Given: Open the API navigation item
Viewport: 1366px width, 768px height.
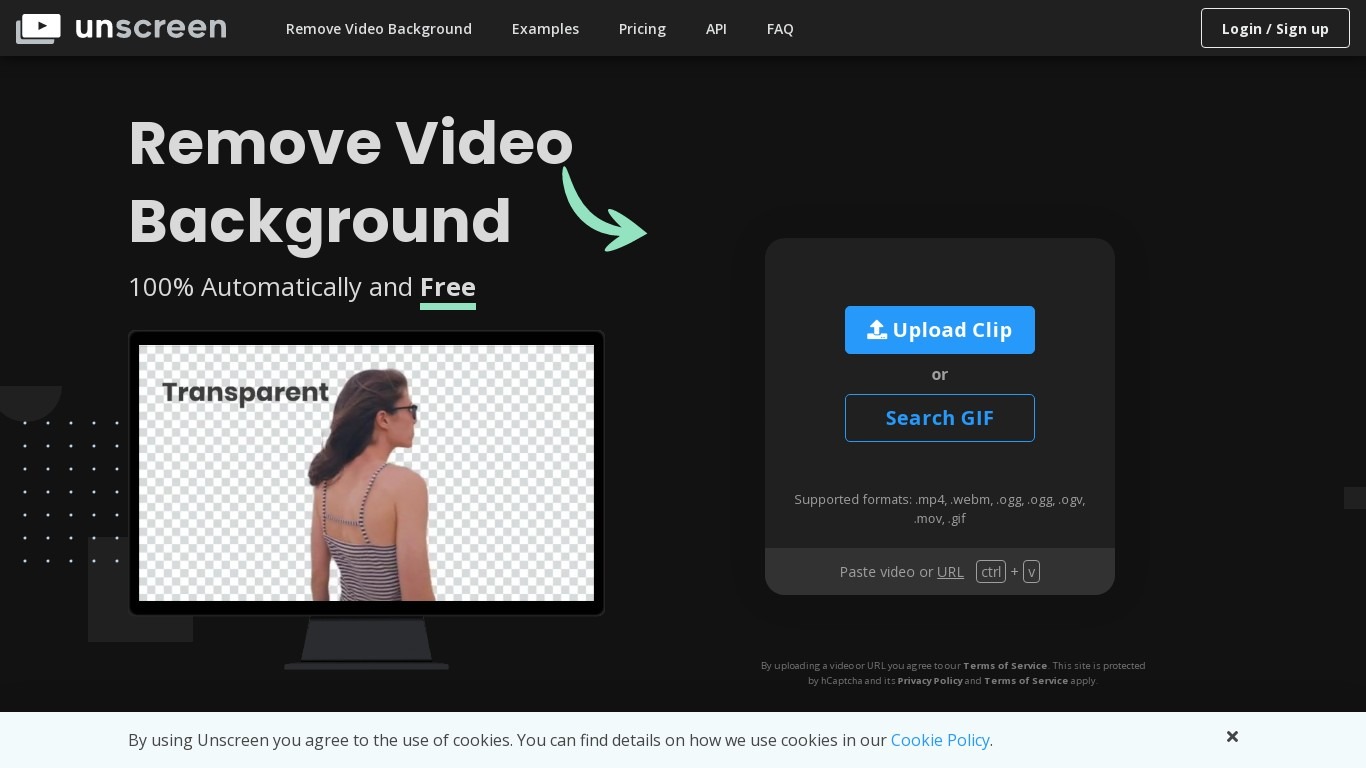Looking at the screenshot, I should pos(716,28).
